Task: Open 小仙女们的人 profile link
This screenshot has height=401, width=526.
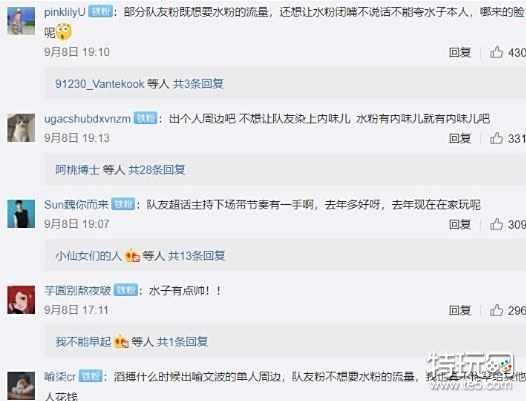Action: [88, 256]
